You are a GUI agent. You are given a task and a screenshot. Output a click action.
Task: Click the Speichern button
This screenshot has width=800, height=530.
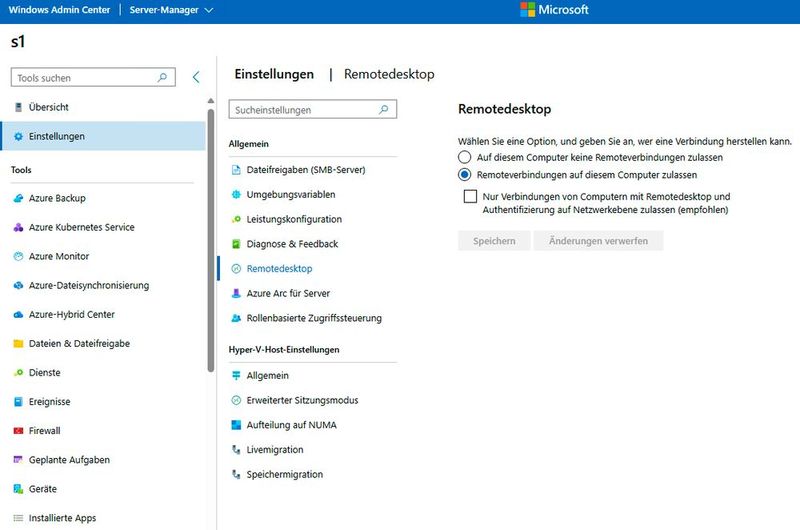pyautogui.click(x=494, y=241)
